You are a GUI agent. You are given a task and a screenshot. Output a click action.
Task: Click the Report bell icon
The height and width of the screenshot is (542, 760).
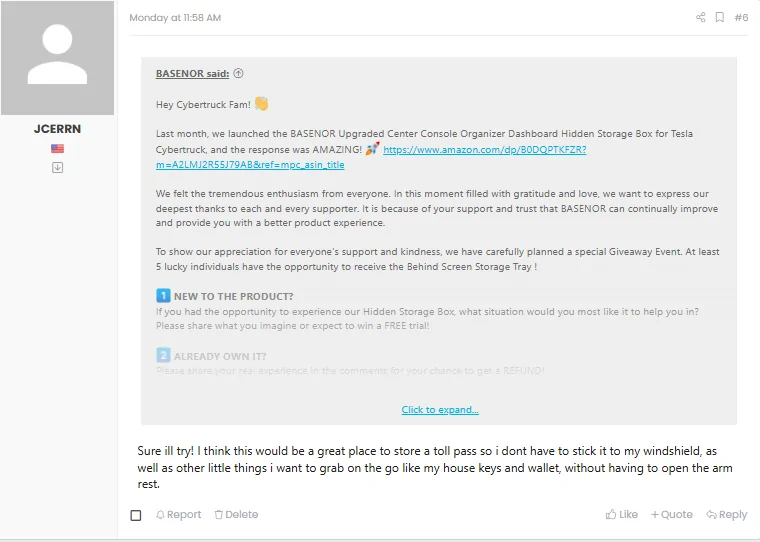160,514
